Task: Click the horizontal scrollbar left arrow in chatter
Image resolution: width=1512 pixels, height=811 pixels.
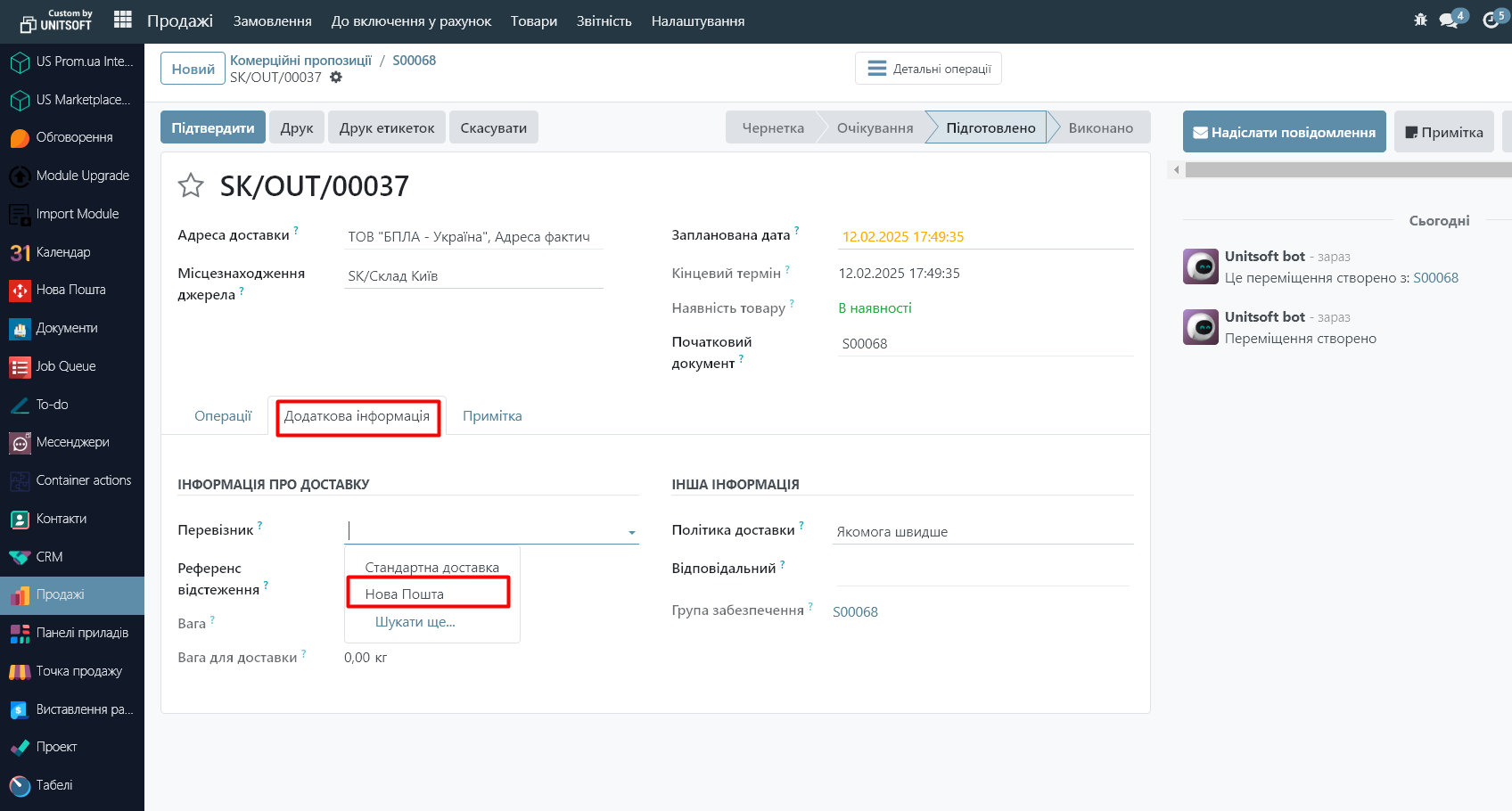Action: (1176, 169)
